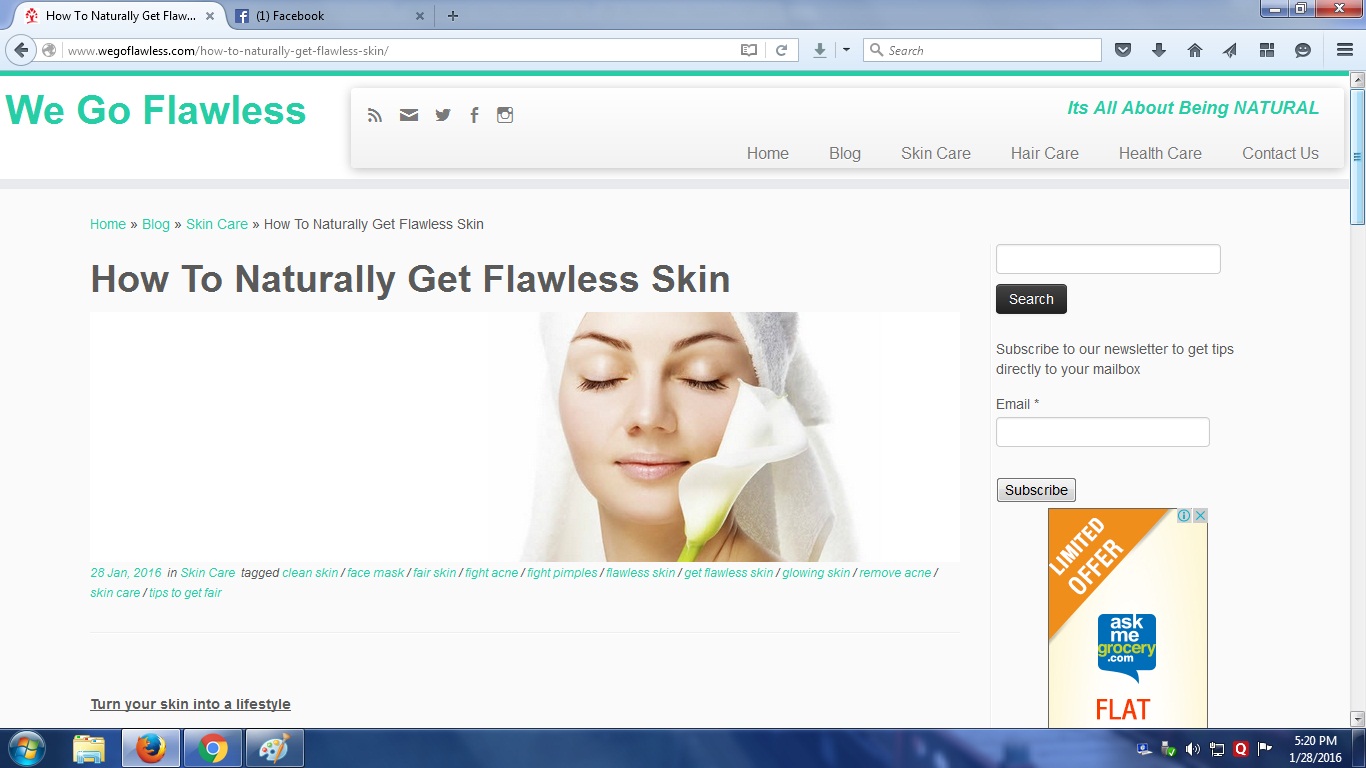Click the page's vertical scrollbar down arrow
The width and height of the screenshot is (1366, 768).
1357,718
